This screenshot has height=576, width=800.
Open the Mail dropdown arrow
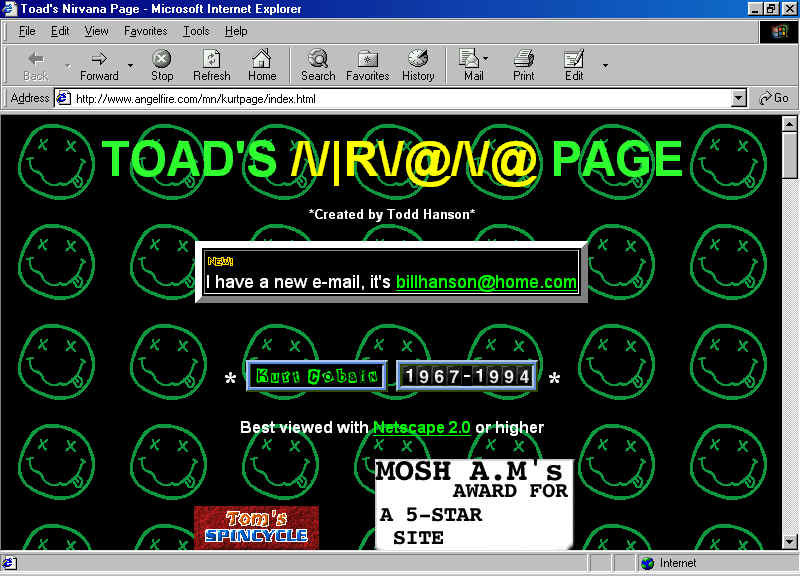point(486,59)
